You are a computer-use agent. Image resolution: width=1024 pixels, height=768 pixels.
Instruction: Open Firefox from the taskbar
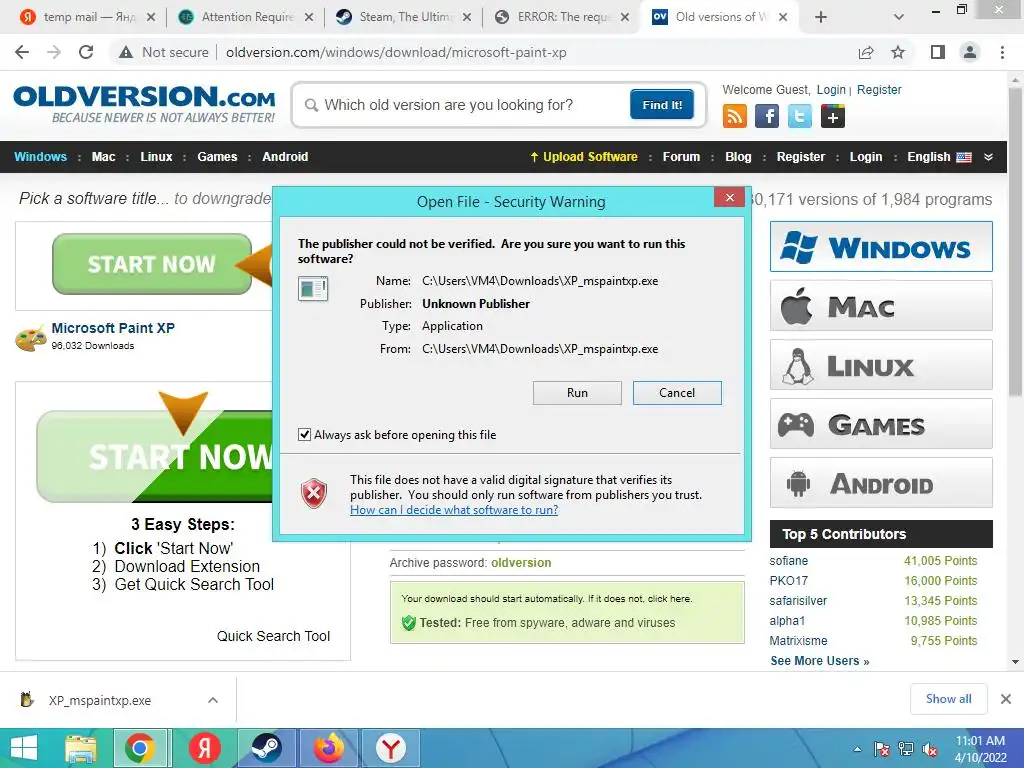coord(329,748)
